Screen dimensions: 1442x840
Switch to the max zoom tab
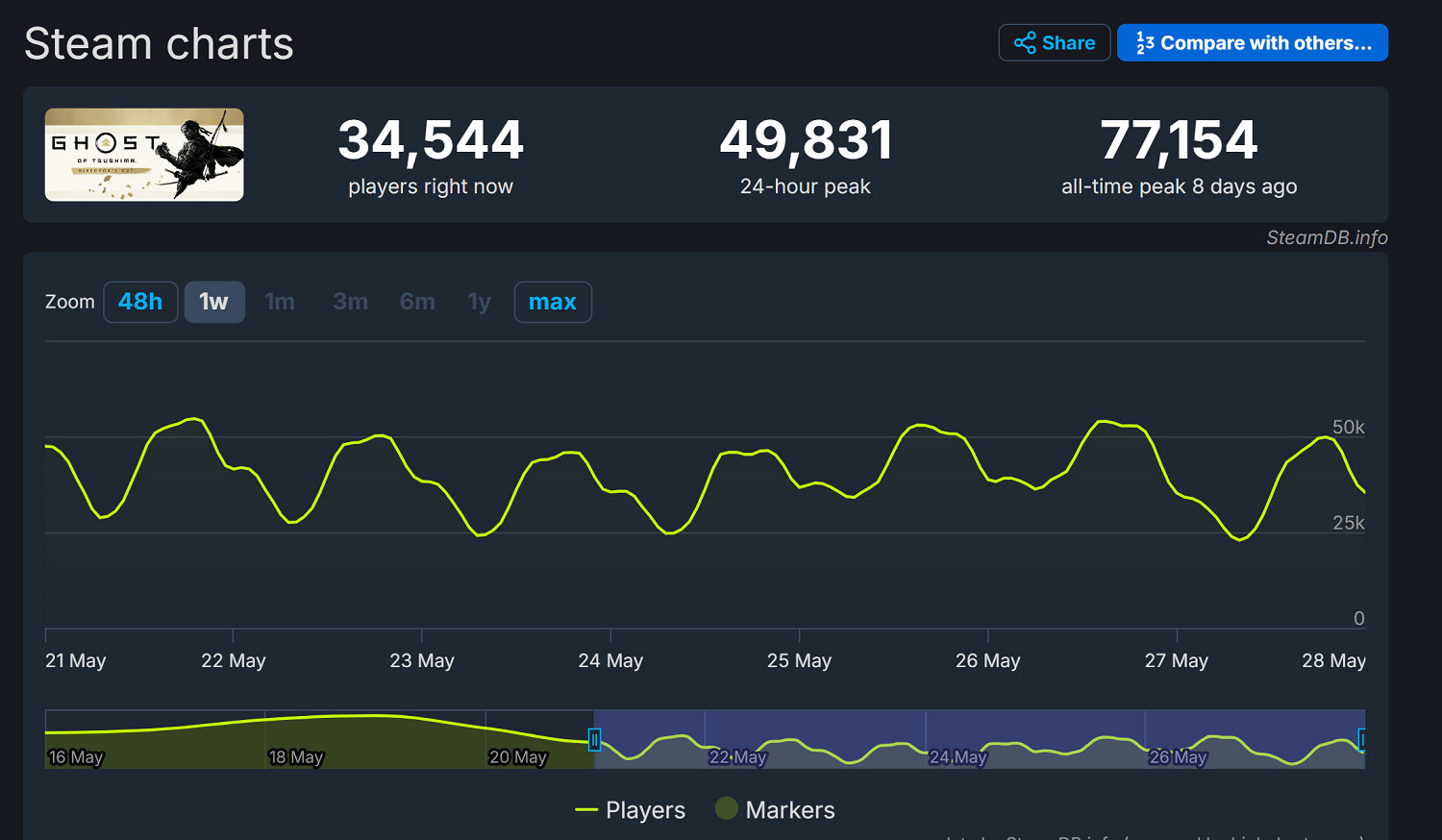coord(553,301)
